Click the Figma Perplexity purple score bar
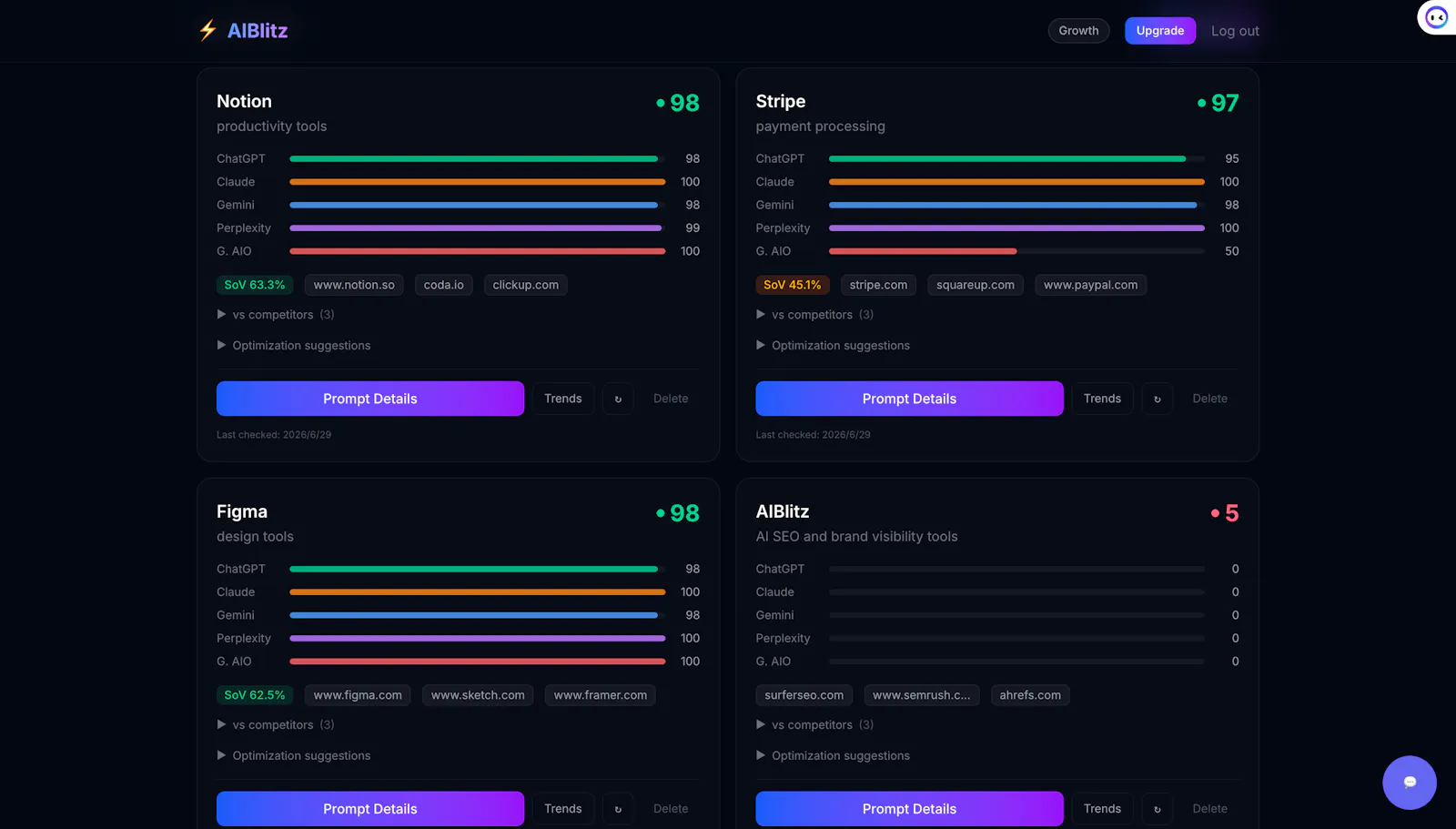This screenshot has height=829, width=1456. (x=478, y=639)
